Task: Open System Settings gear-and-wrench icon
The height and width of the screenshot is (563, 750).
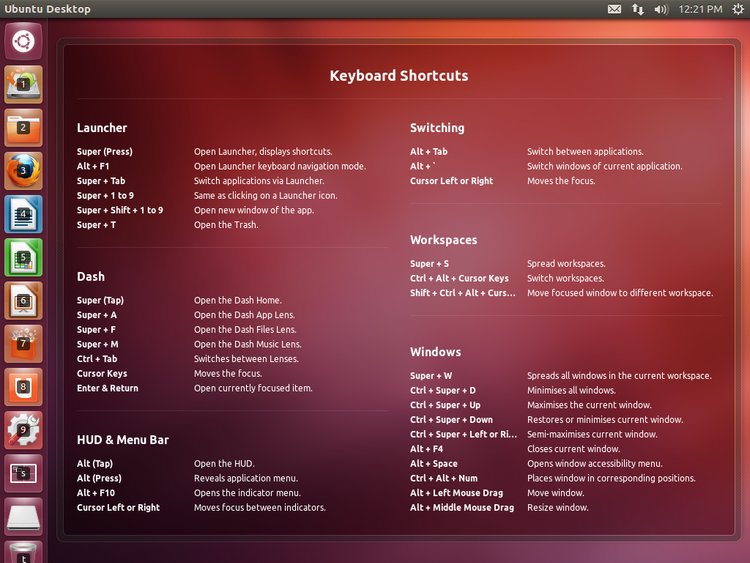Action: [x=23, y=430]
